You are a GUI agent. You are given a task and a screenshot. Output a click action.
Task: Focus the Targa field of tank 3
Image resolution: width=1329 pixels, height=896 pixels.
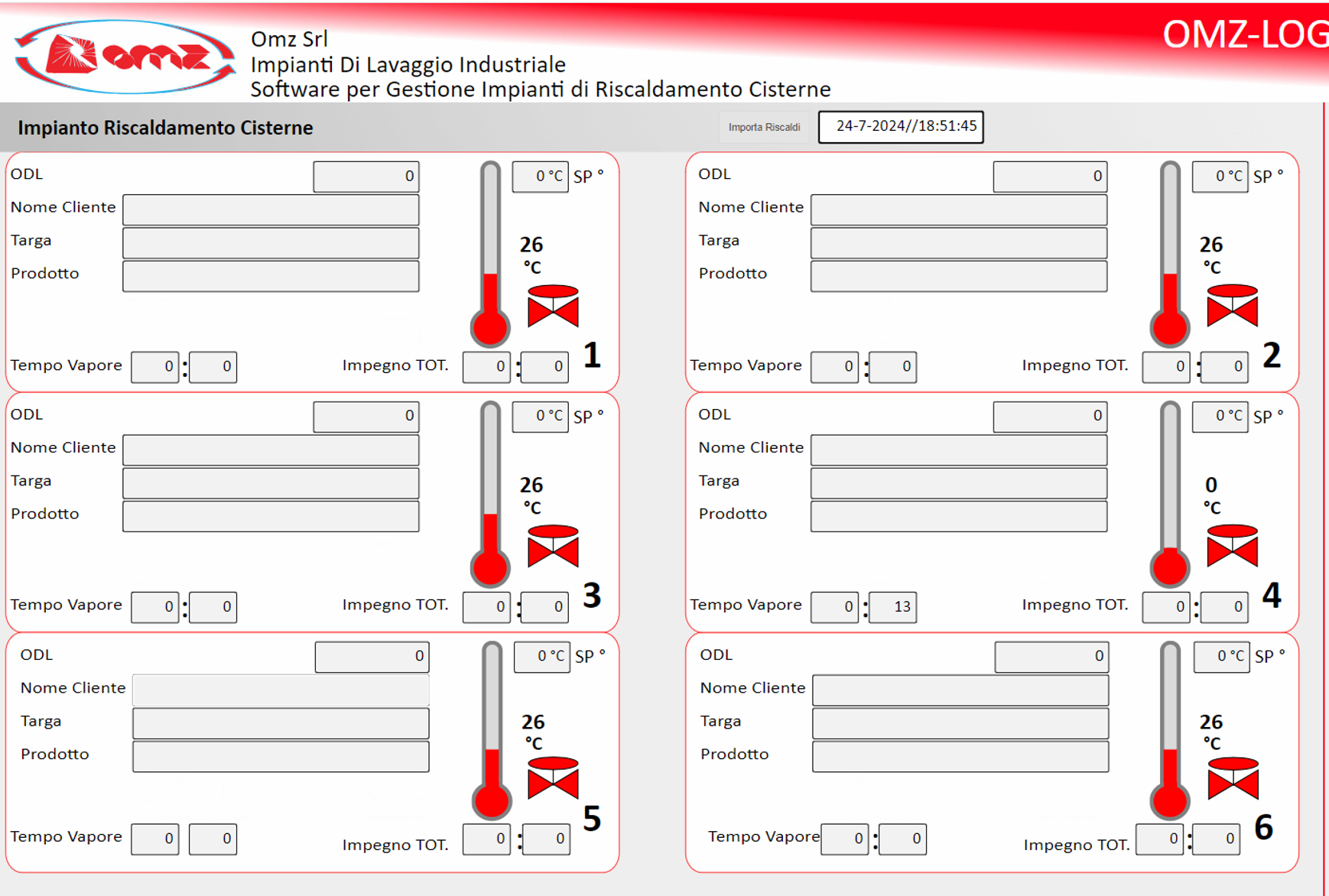[x=271, y=482]
